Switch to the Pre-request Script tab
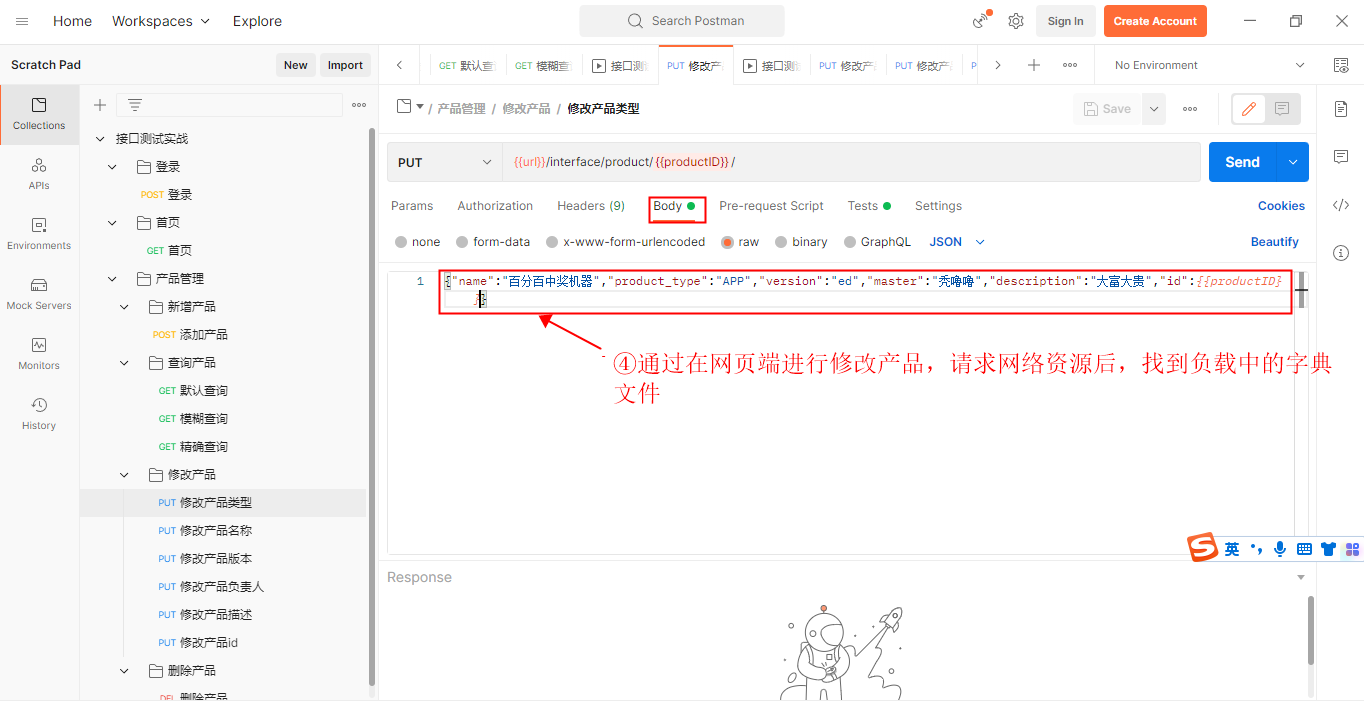The image size is (1364, 702). point(771,206)
